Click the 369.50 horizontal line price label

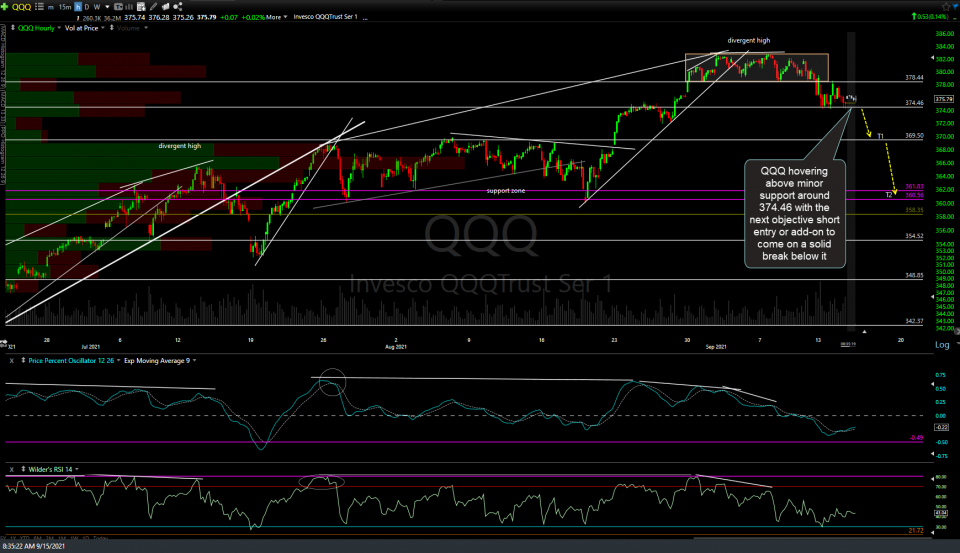click(x=914, y=136)
